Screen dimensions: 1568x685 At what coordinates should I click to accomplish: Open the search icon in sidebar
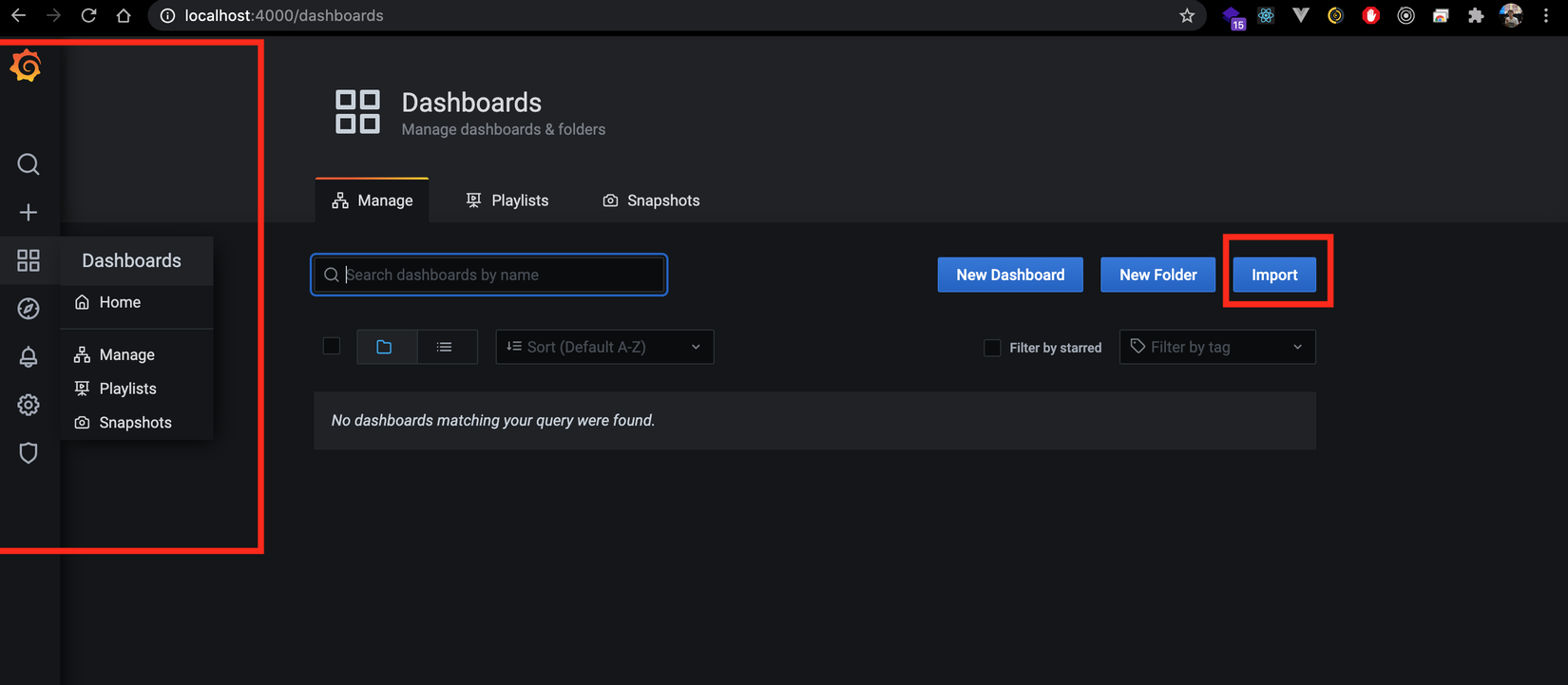(x=29, y=164)
